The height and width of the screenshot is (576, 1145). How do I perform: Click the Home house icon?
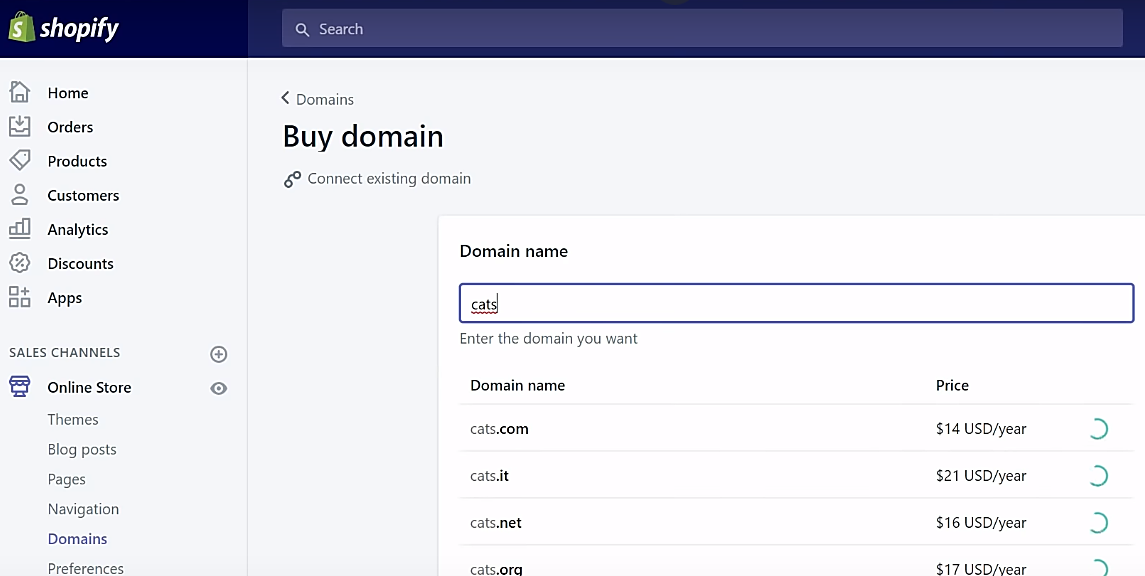(x=20, y=92)
